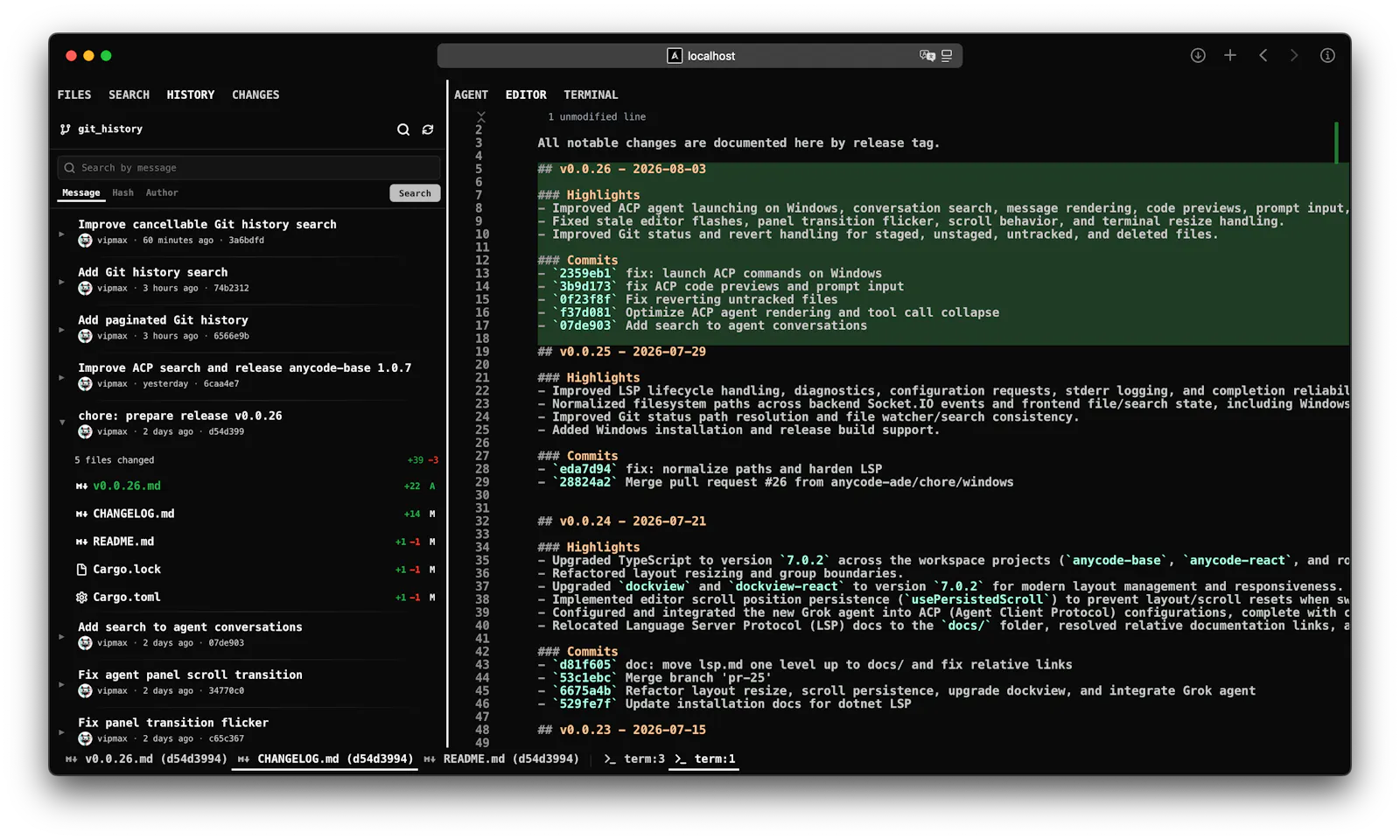
Task: Switch to the CHANGES tab
Action: (x=255, y=94)
